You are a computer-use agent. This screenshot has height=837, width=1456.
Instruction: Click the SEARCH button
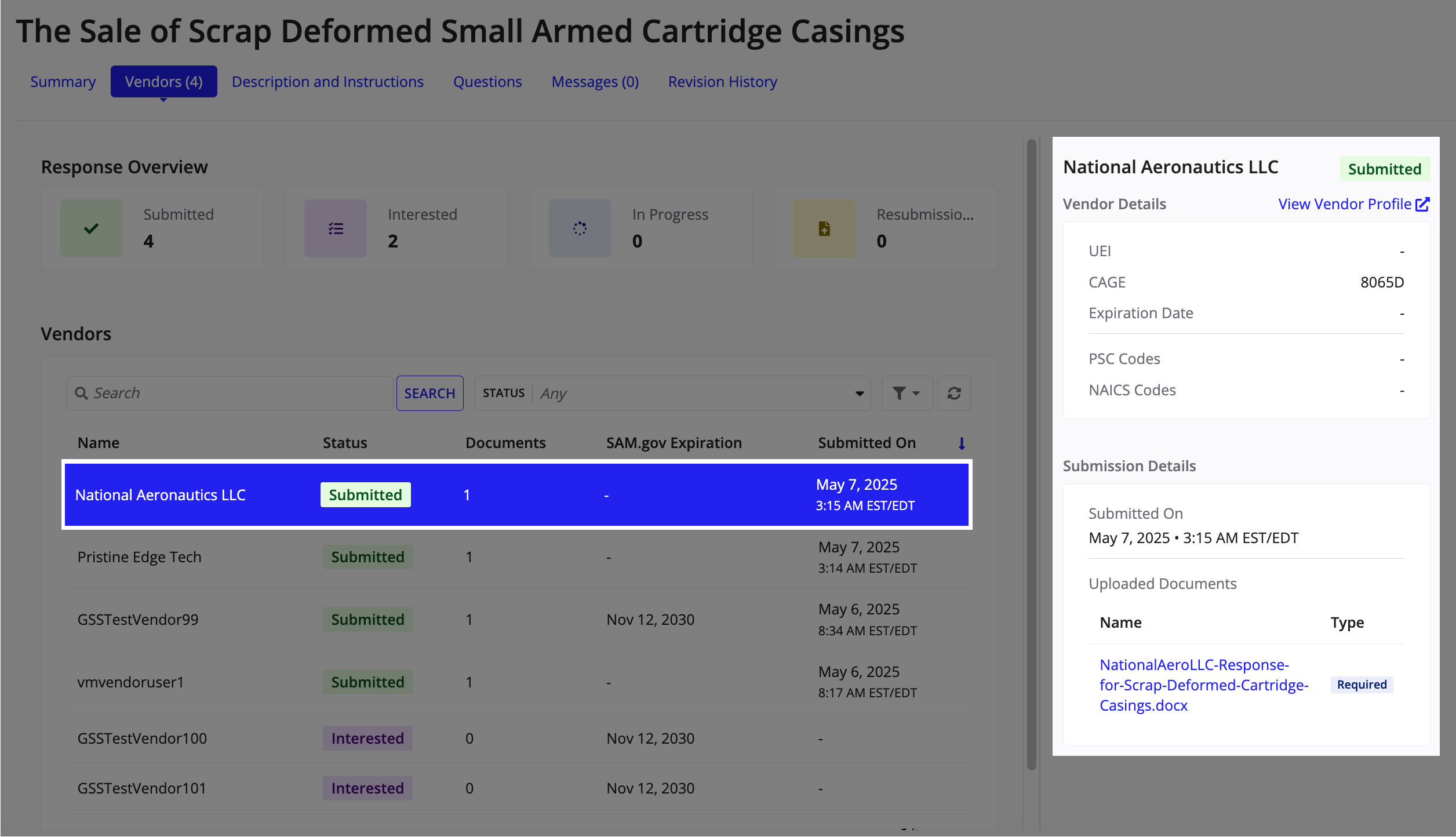429,394
